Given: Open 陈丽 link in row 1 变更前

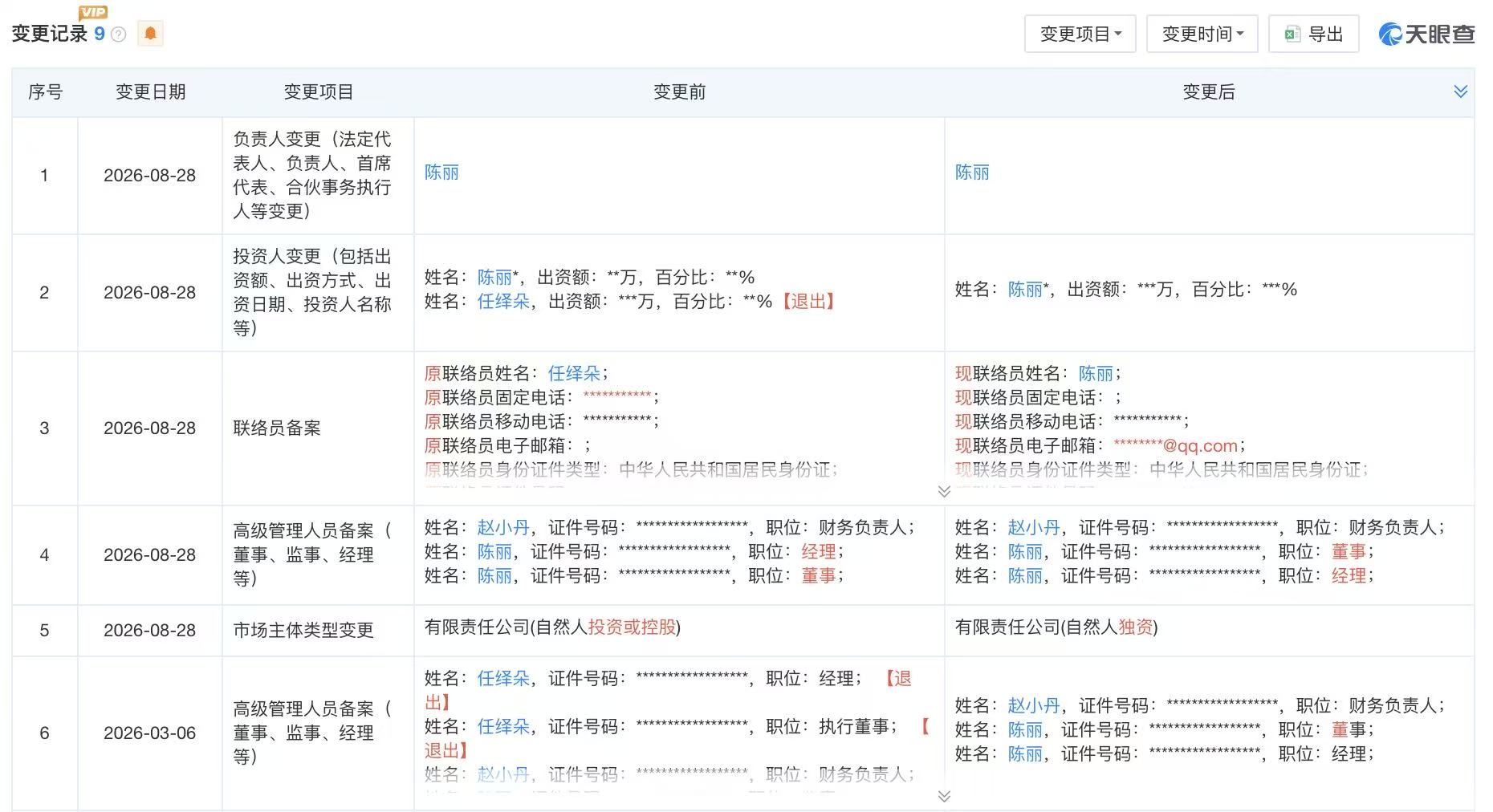Looking at the screenshot, I should point(441,173).
